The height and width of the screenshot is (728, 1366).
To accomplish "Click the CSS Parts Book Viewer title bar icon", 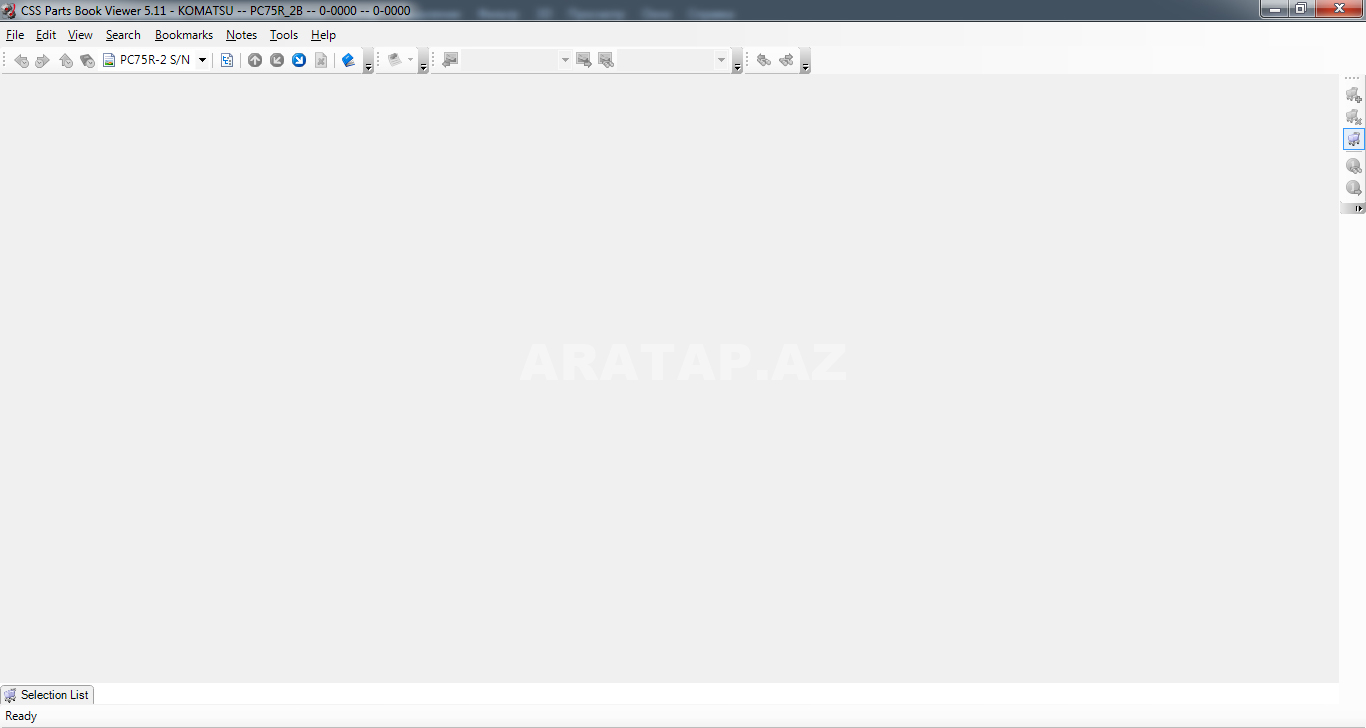I will 10,11.
